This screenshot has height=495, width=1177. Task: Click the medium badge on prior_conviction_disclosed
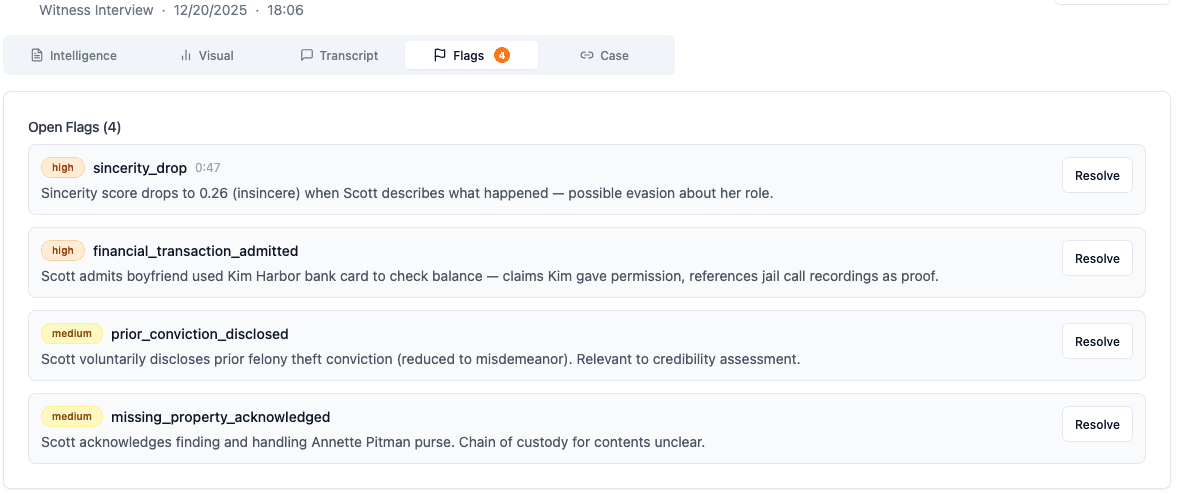point(72,334)
